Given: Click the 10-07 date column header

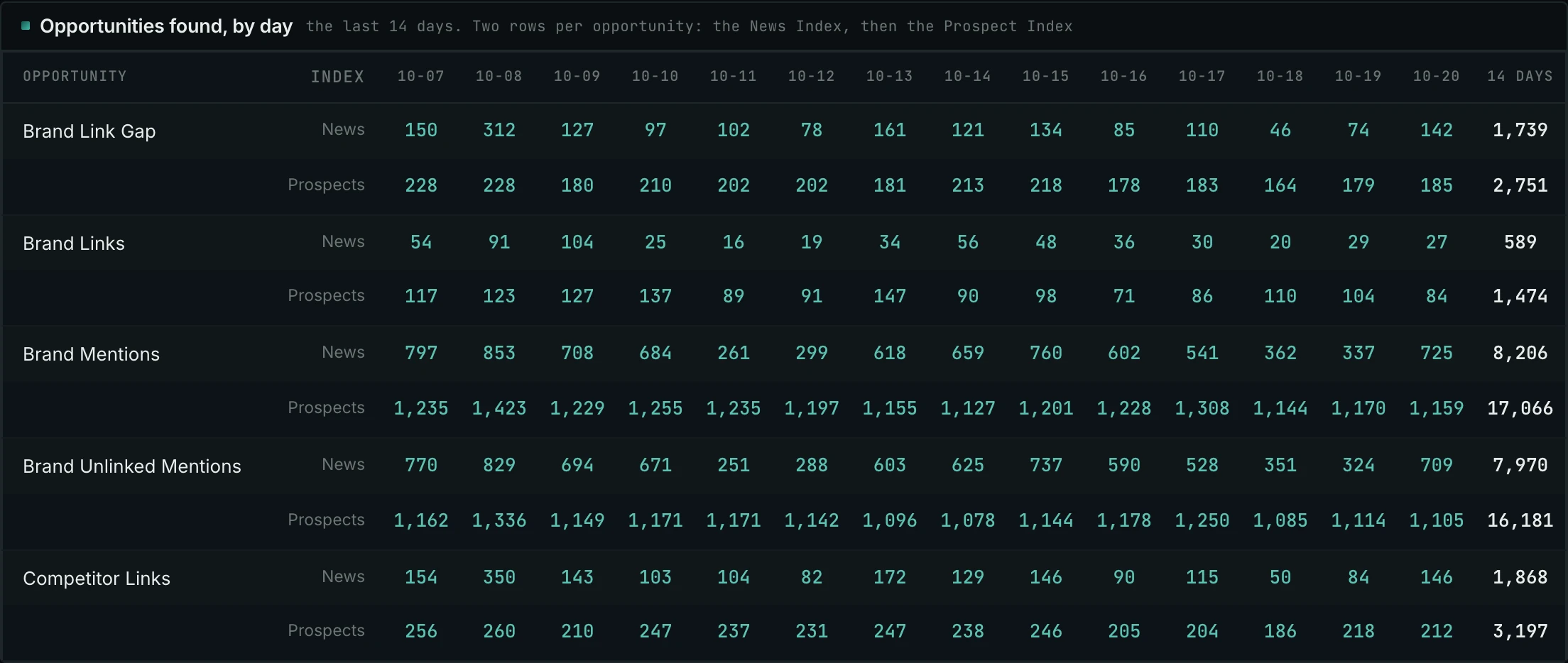Looking at the screenshot, I should click(420, 76).
